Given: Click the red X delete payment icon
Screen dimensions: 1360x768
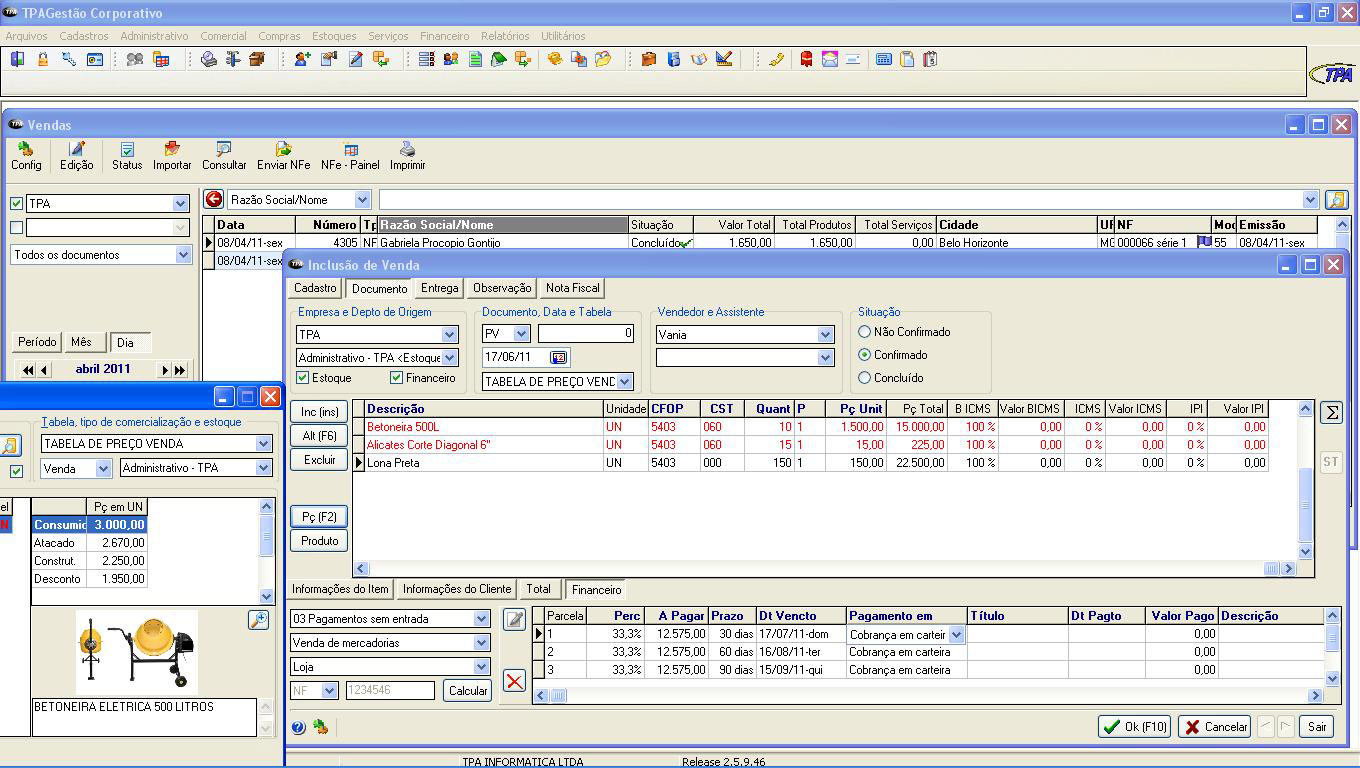Looking at the screenshot, I should pyautogui.click(x=514, y=682).
